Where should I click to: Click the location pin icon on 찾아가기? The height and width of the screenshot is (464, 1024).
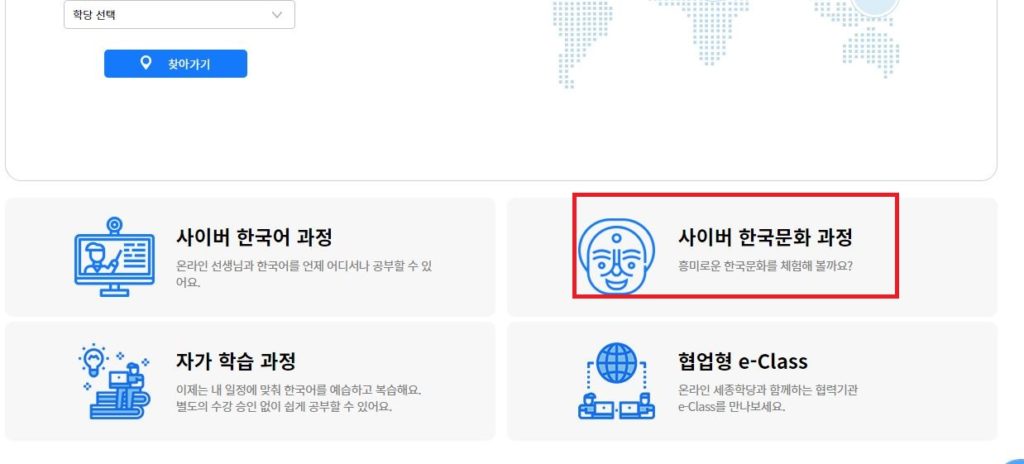click(146, 64)
